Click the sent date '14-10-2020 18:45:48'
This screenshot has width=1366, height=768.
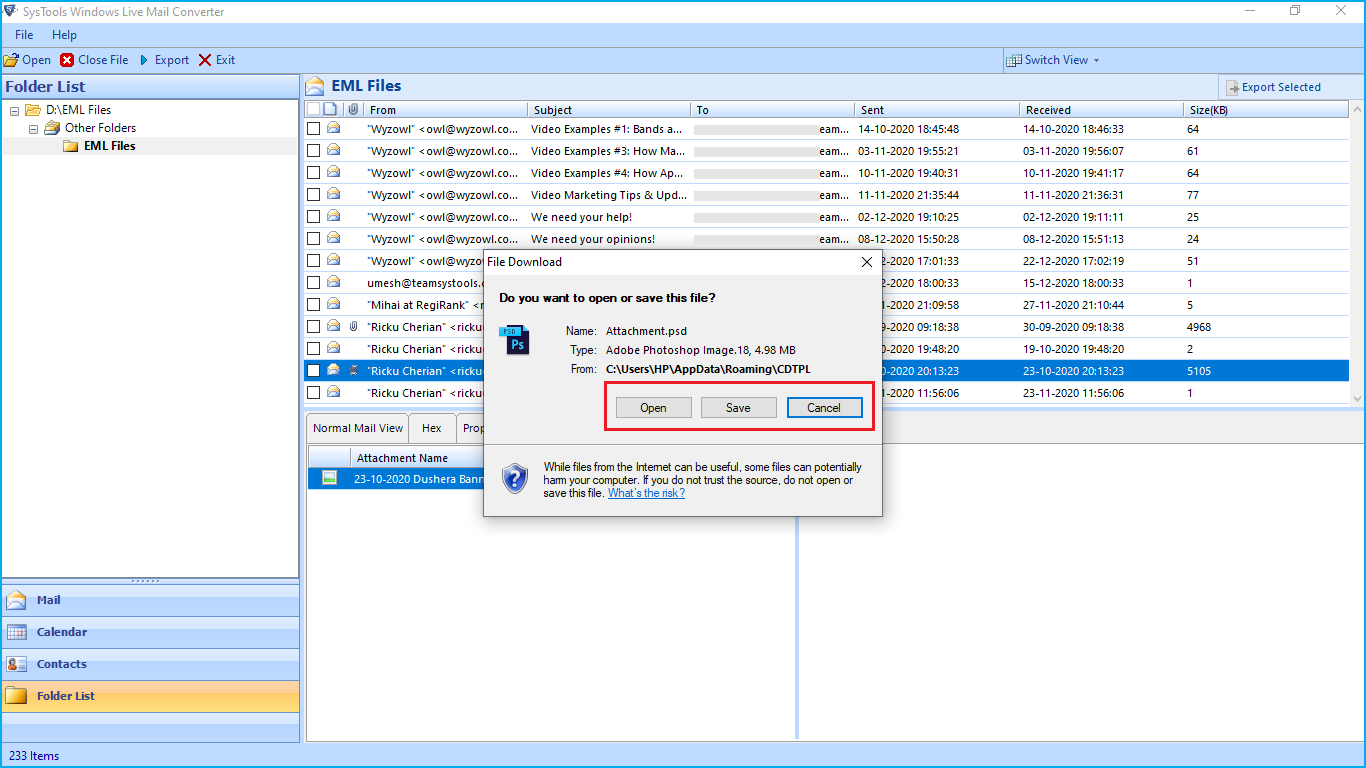908,129
